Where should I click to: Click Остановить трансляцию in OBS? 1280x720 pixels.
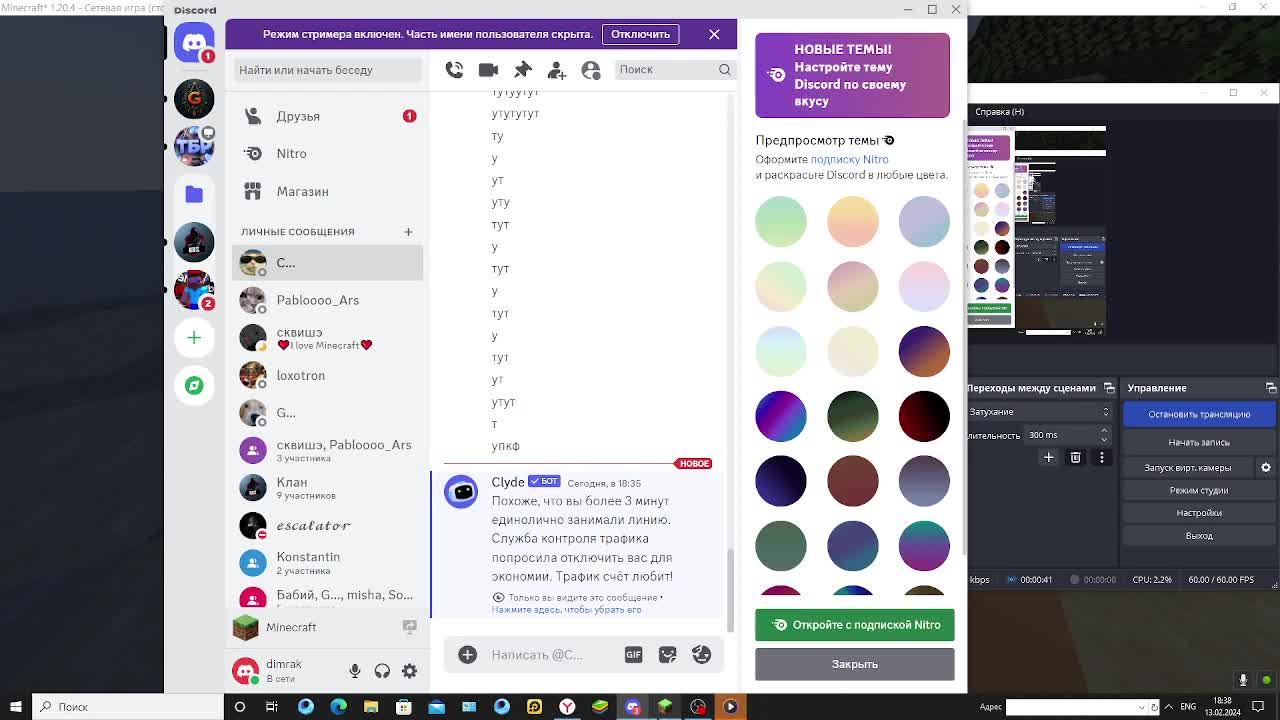1199,414
